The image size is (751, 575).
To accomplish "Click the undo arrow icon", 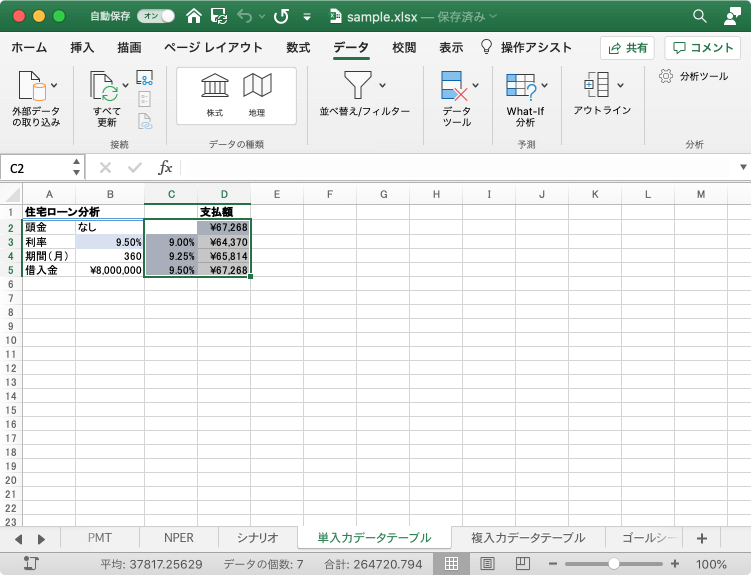I will (x=244, y=16).
